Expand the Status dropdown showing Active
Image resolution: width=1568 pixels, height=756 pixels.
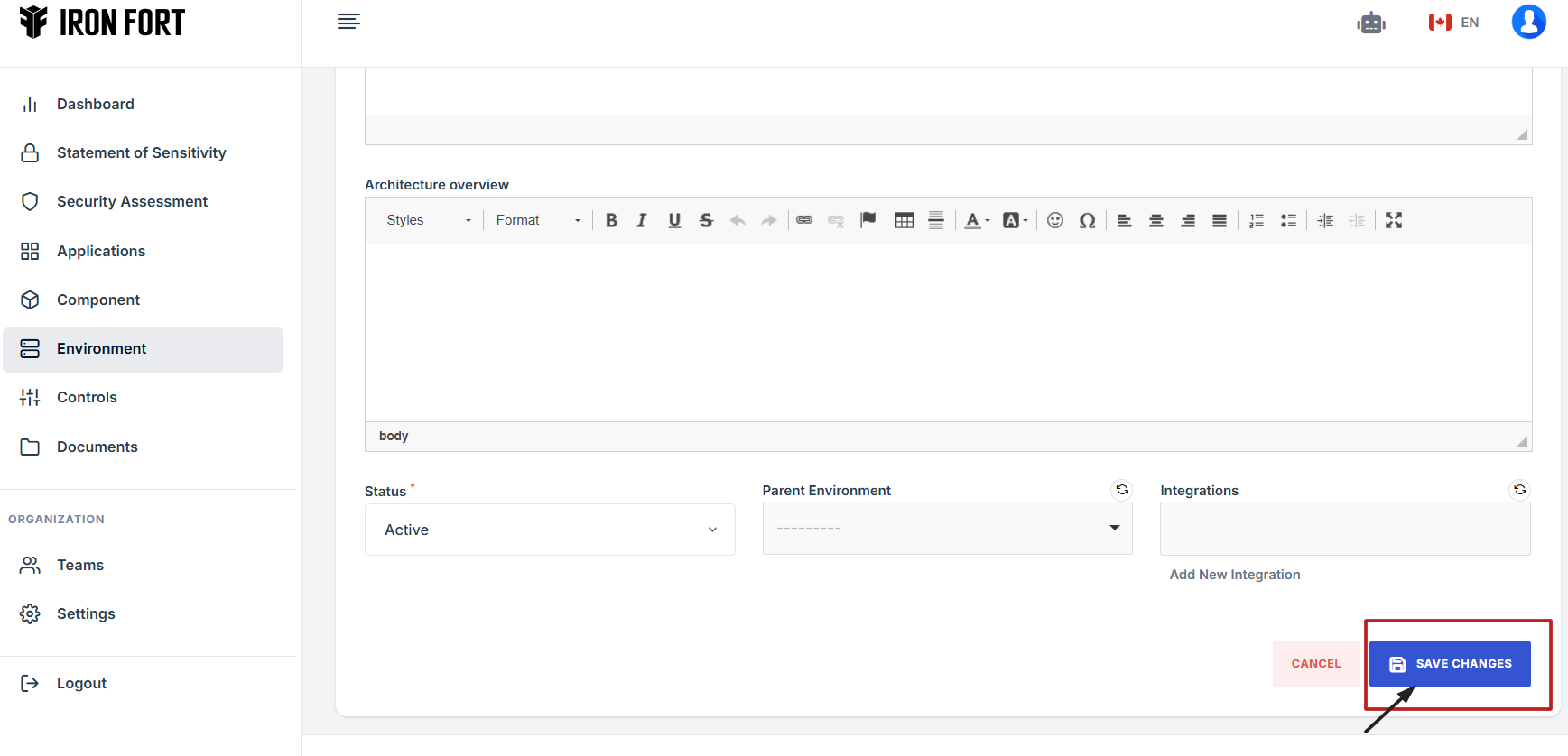(550, 530)
